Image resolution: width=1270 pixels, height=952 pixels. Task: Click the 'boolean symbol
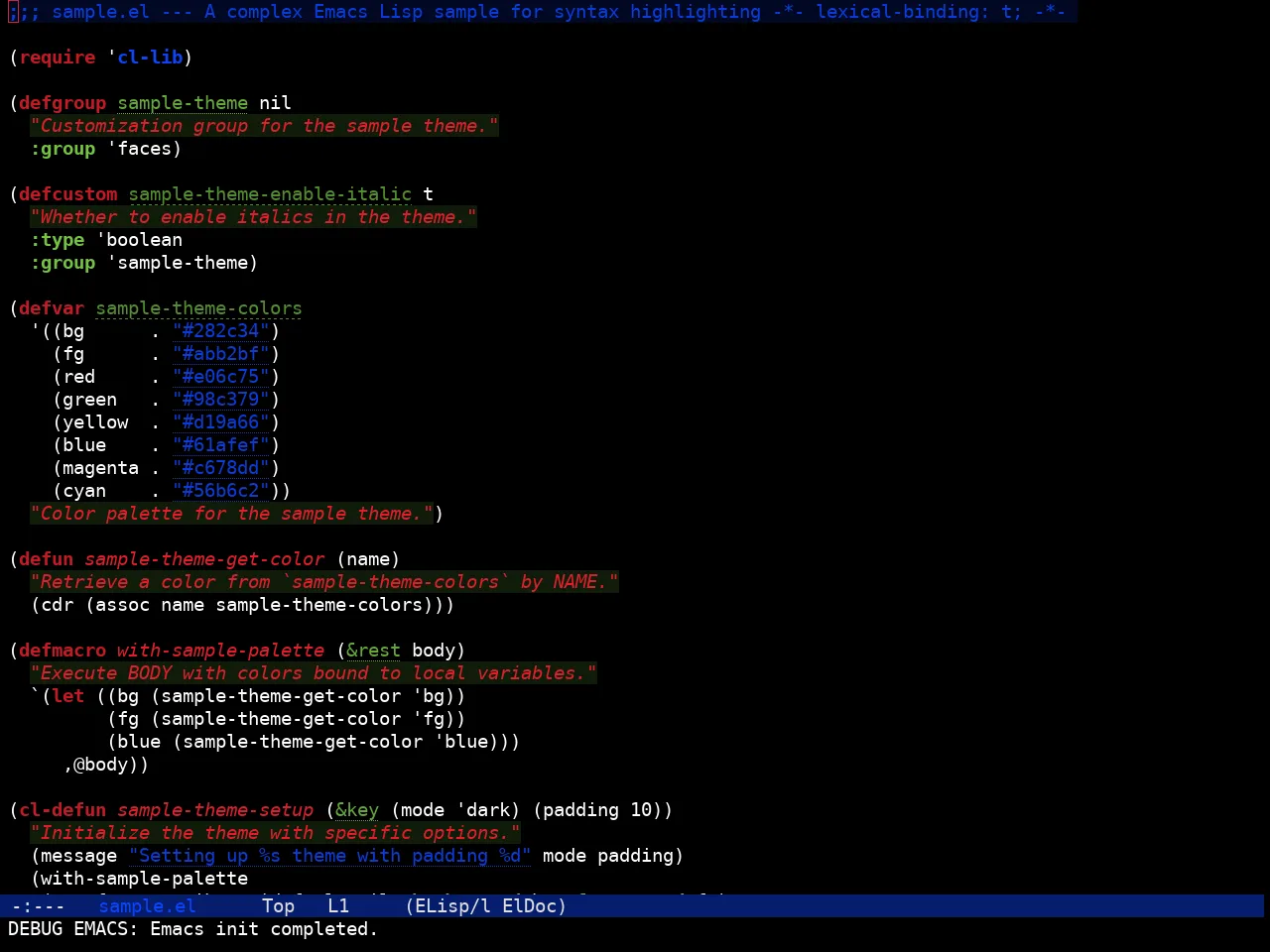(x=139, y=239)
